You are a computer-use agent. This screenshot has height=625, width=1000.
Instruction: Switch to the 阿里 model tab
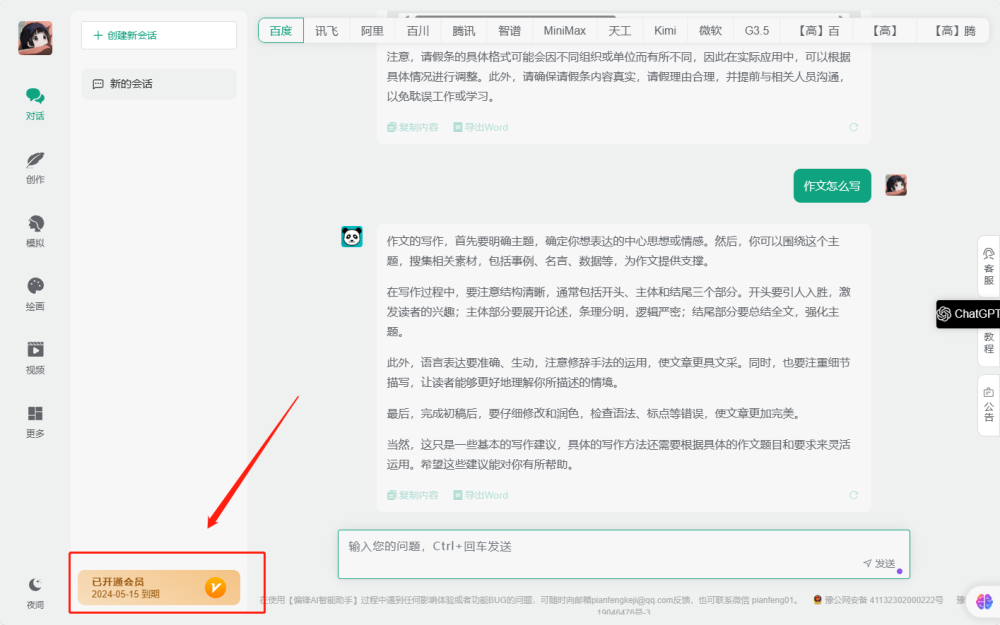(x=372, y=31)
